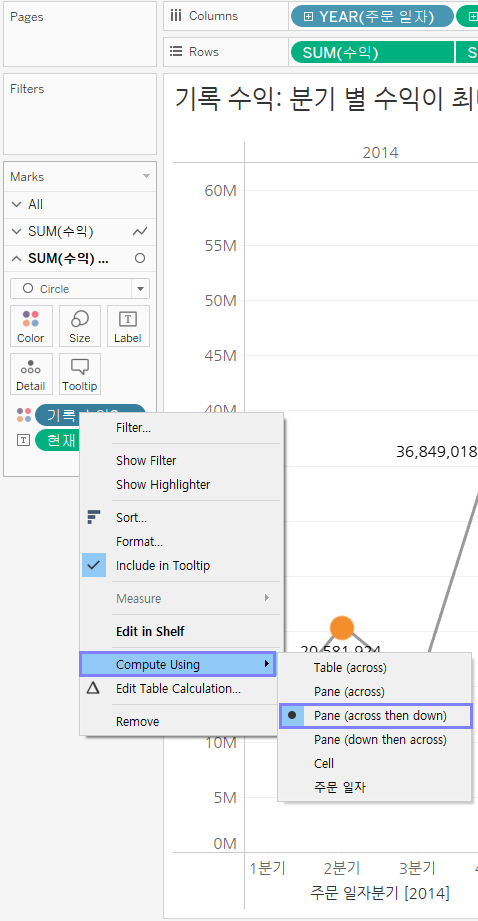The width and height of the screenshot is (478, 921).
Task: Select Pane (down then across) option
Action: (x=375, y=740)
